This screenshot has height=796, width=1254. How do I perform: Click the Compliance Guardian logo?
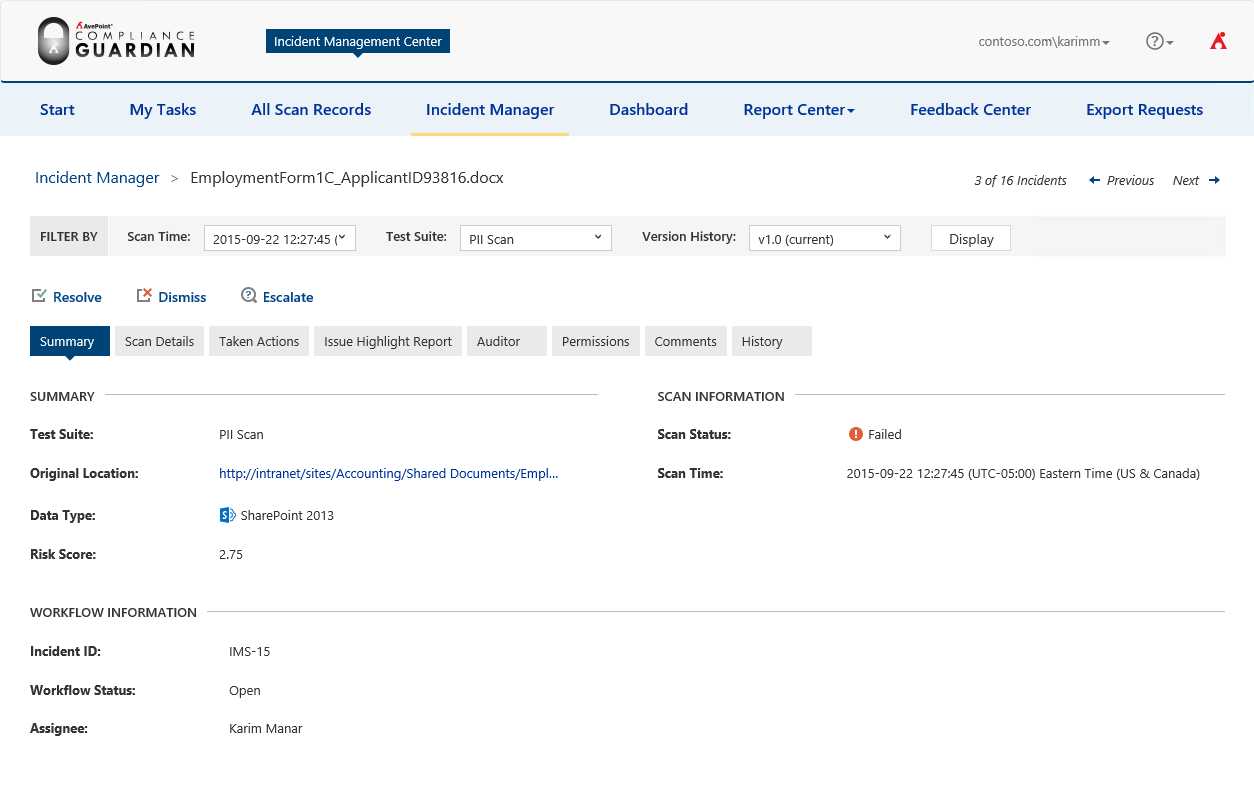(116, 41)
